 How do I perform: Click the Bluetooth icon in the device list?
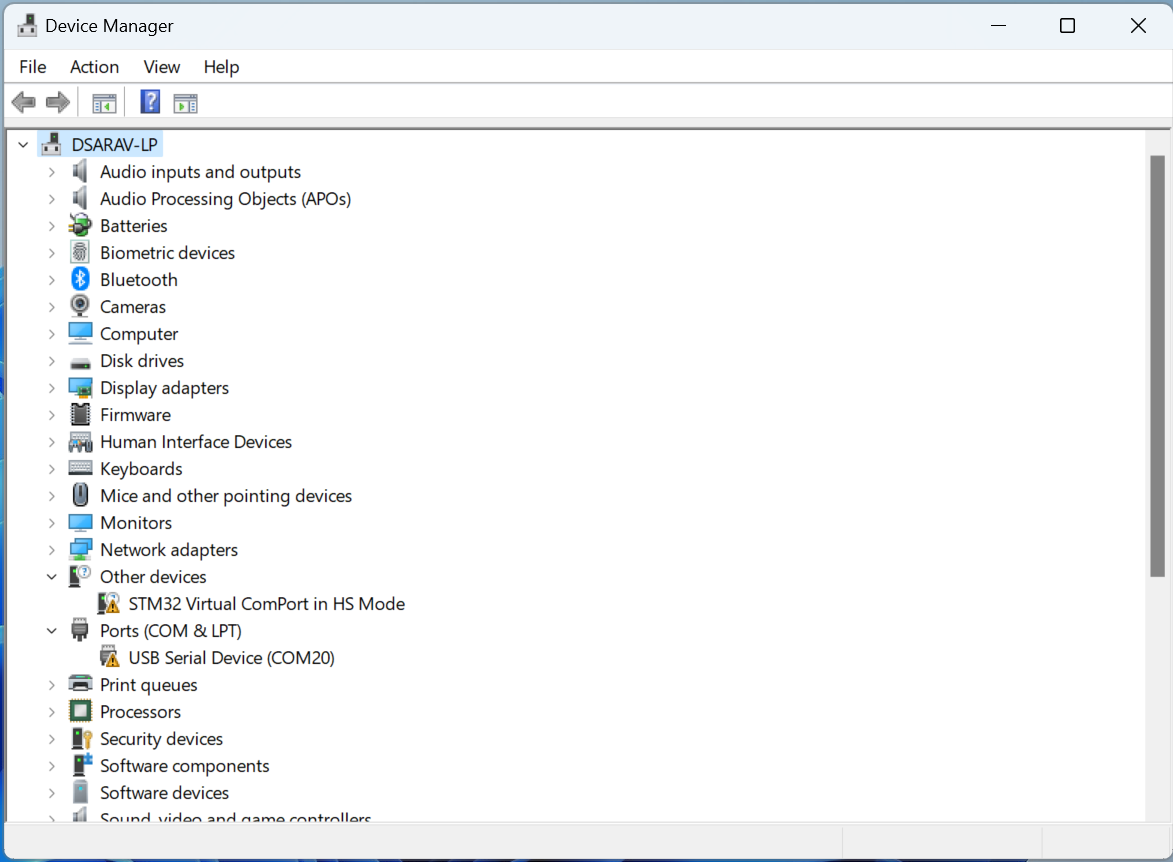[x=80, y=279]
